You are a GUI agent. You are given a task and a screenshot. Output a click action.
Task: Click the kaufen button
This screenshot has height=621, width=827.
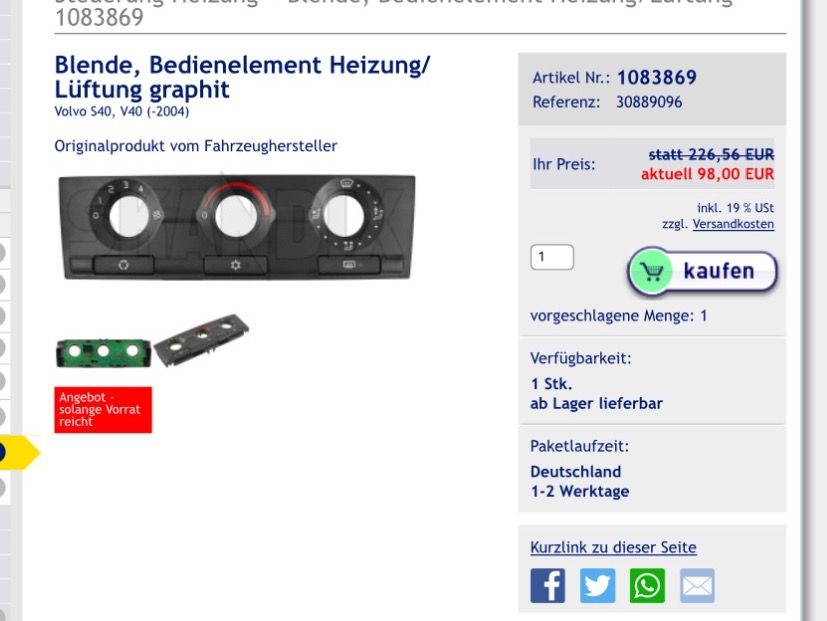[702, 271]
